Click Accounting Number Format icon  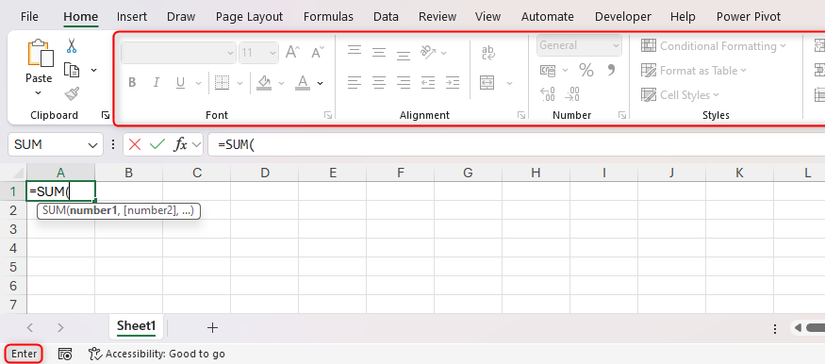click(x=548, y=70)
